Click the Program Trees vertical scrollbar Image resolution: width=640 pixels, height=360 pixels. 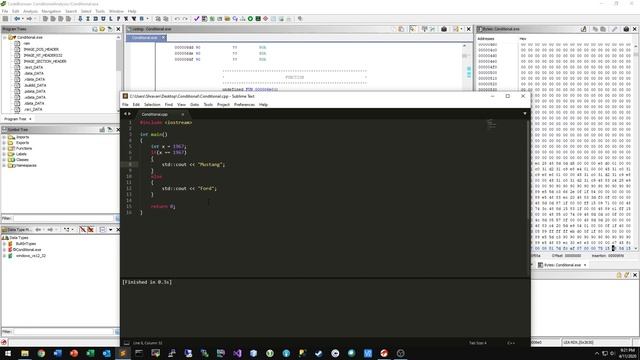118,73
